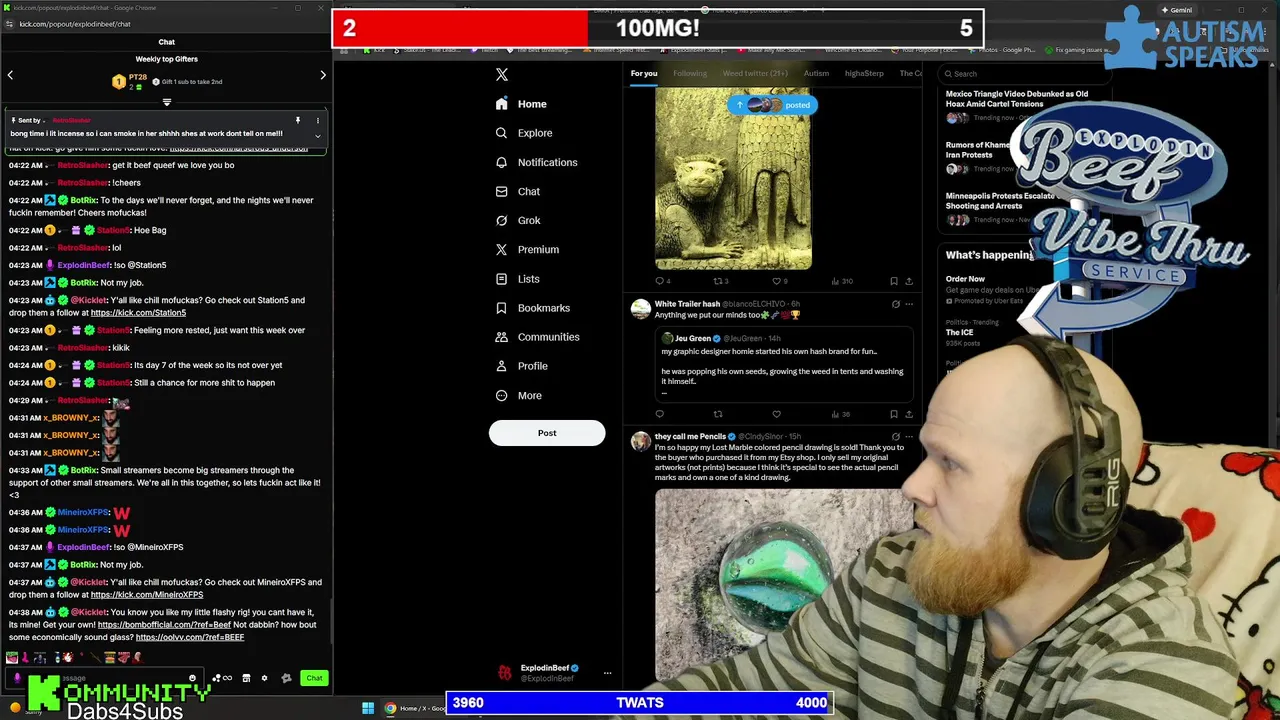Open Chat in X sidebar
The image size is (1280, 720).
point(518,191)
